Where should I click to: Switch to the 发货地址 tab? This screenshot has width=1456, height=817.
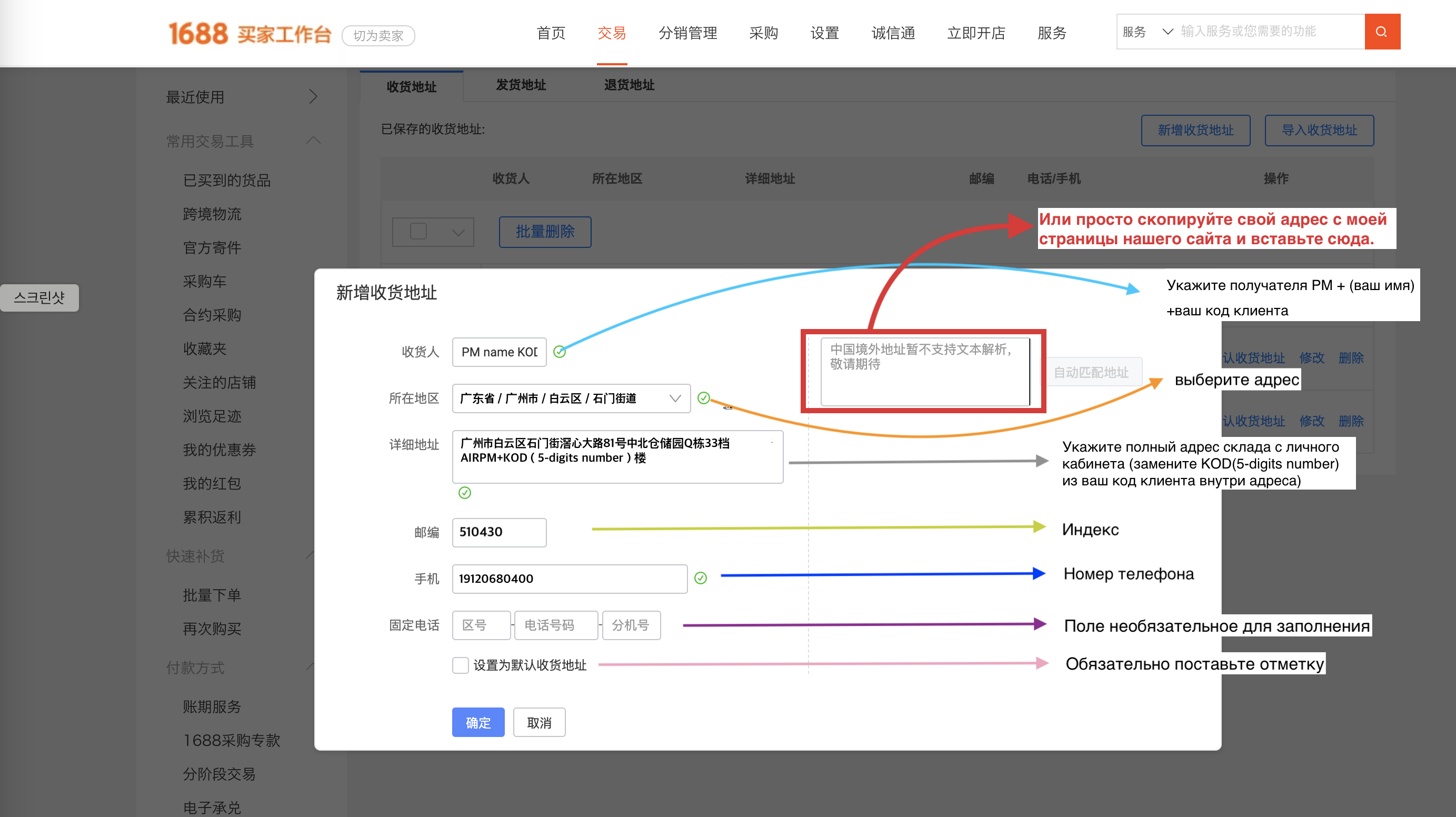click(x=521, y=85)
